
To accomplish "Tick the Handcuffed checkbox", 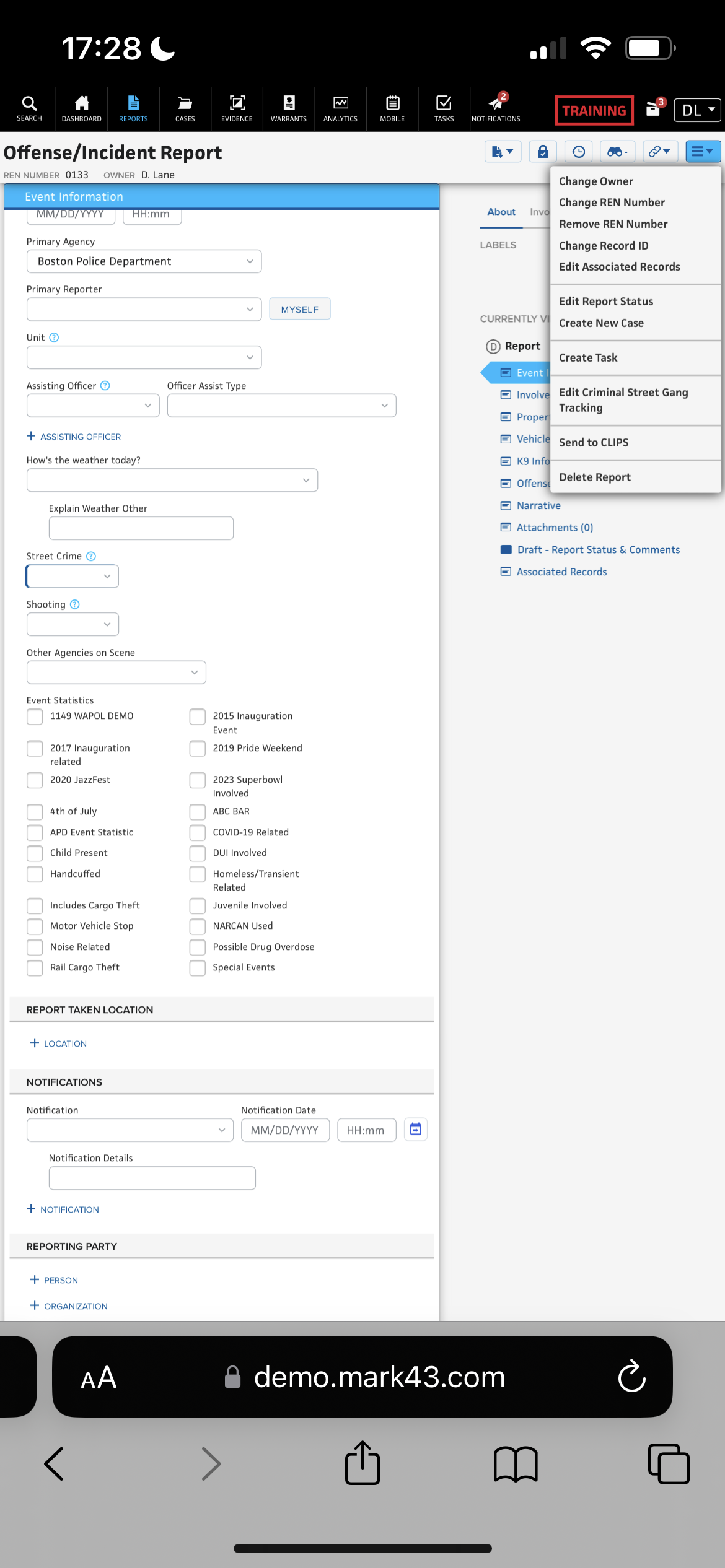I will click(x=35, y=874).
